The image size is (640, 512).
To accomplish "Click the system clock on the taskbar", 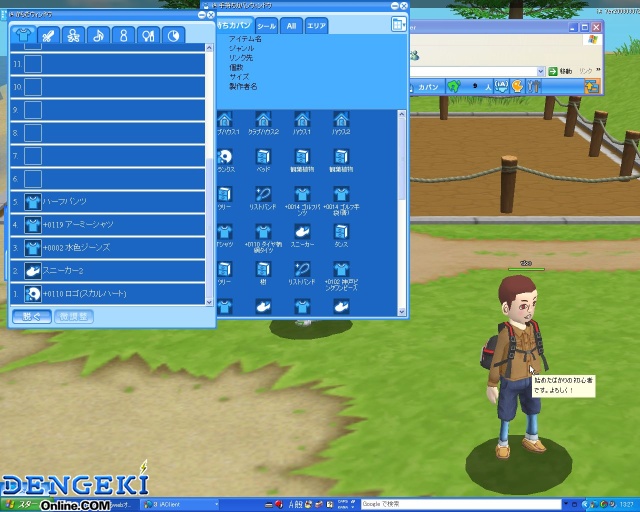I will coord(626,505).
